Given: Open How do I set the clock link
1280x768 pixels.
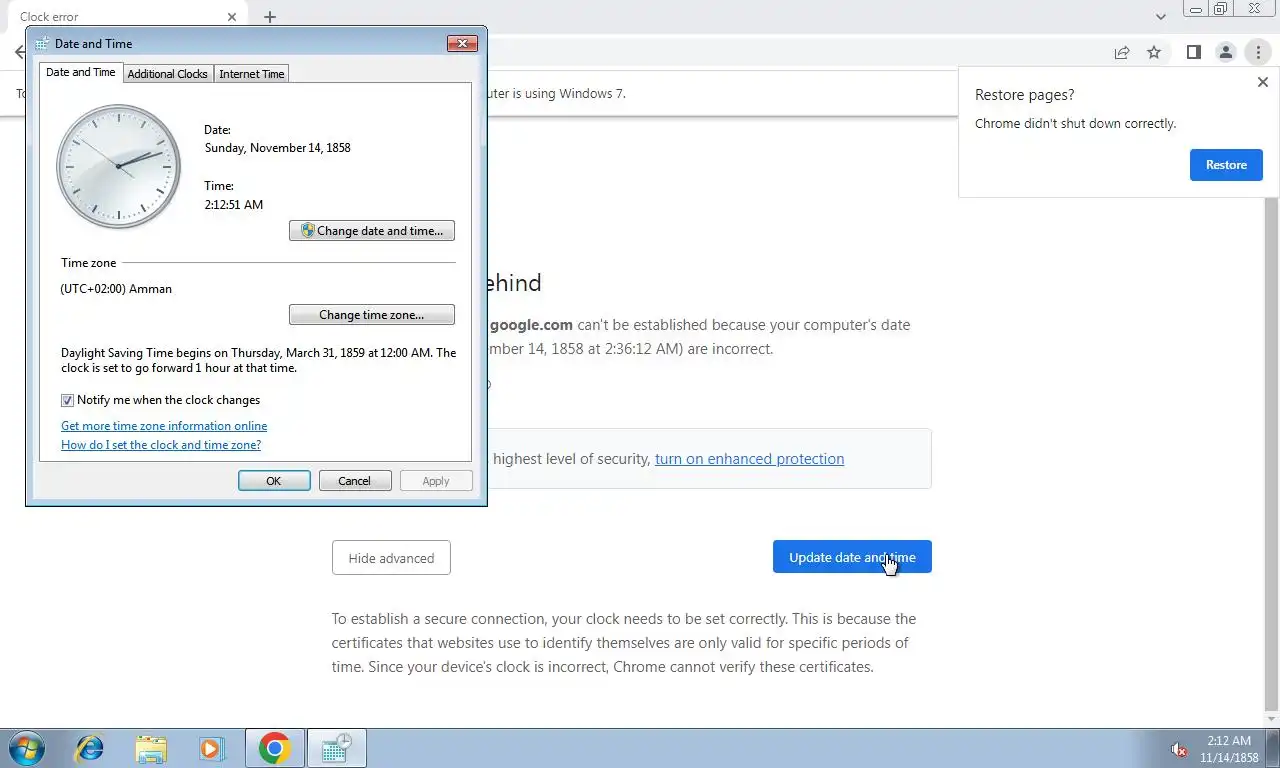Looking at the screenshot, I should click(161, 445).
